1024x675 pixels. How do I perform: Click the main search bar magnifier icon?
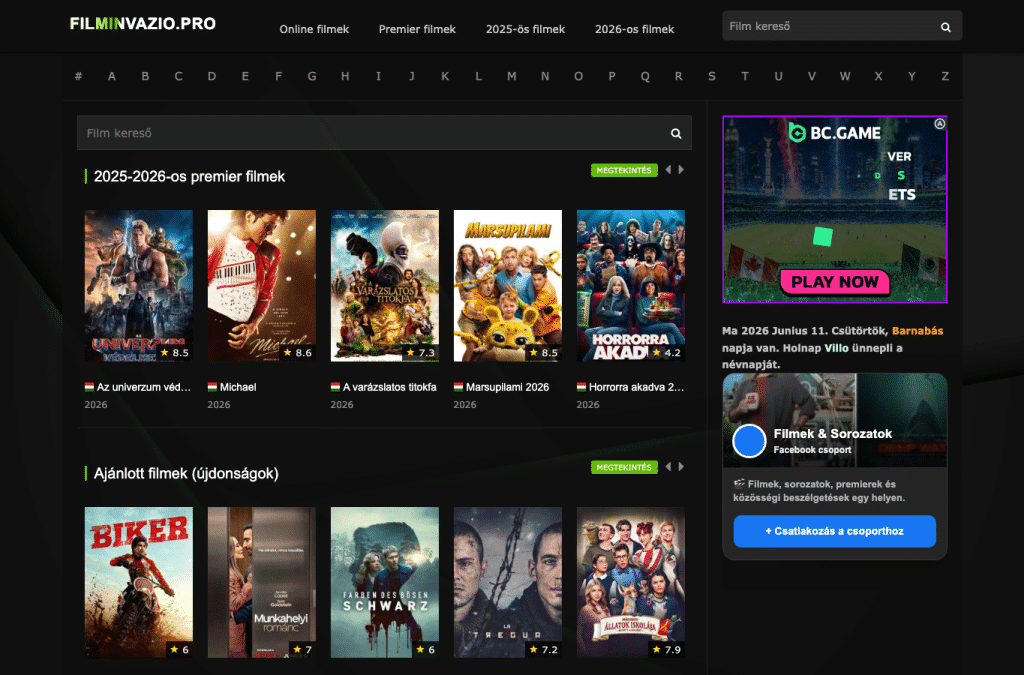point(676,133)
